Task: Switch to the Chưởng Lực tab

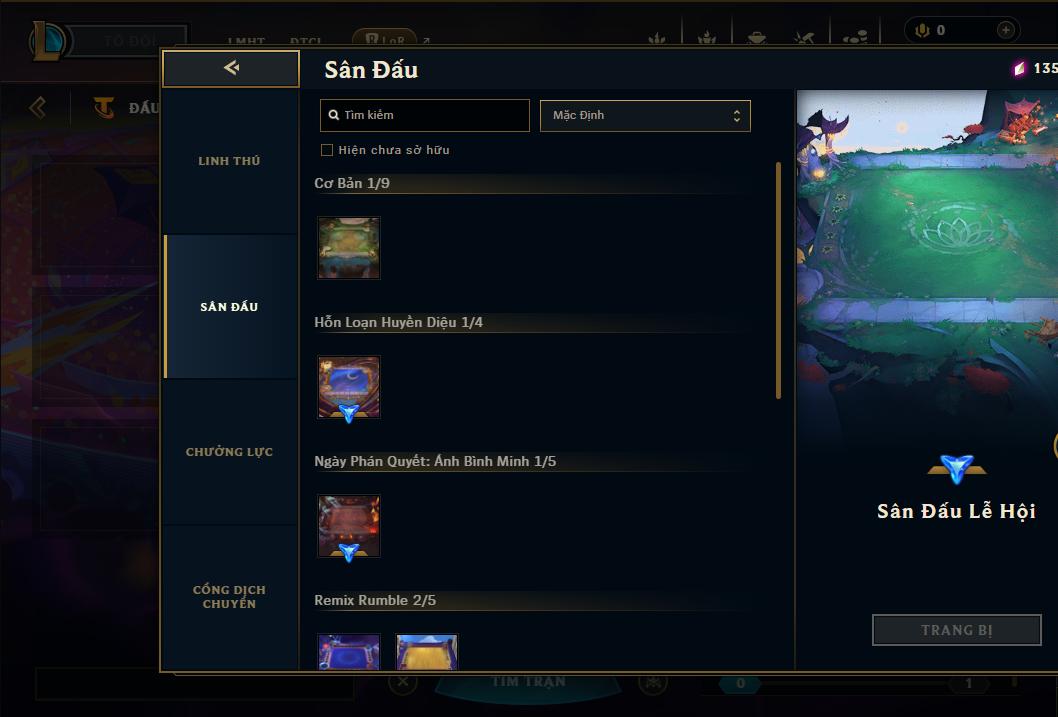Action: point(229,452)
